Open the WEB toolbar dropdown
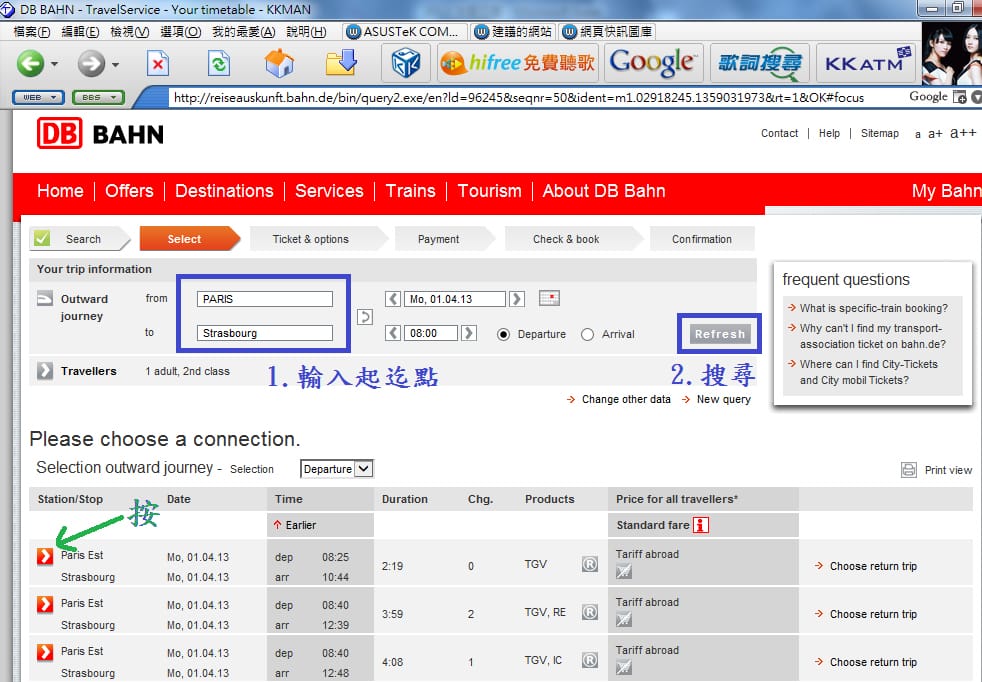 pos(39,97)
